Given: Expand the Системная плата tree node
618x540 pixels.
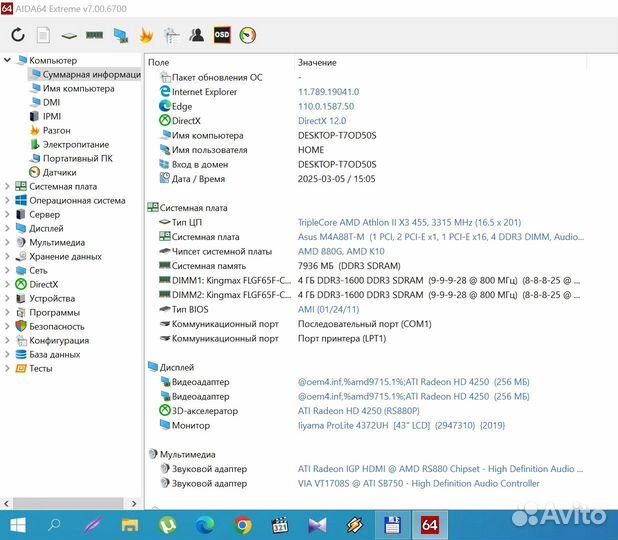Looking at the screenshot, I should coord(7,186).
